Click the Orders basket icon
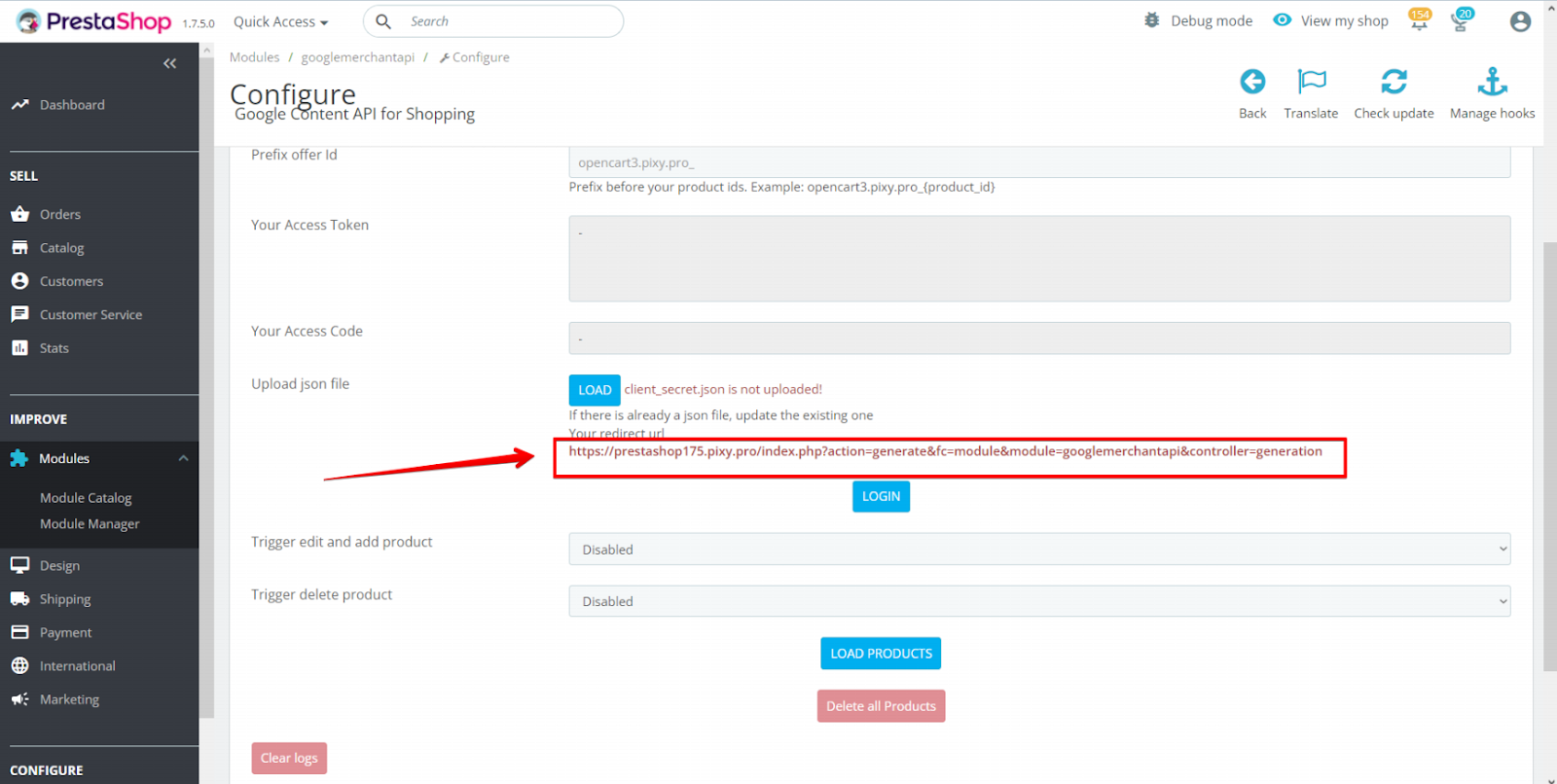Screen dimensions: 1557x784 click(x=19, y=214)
